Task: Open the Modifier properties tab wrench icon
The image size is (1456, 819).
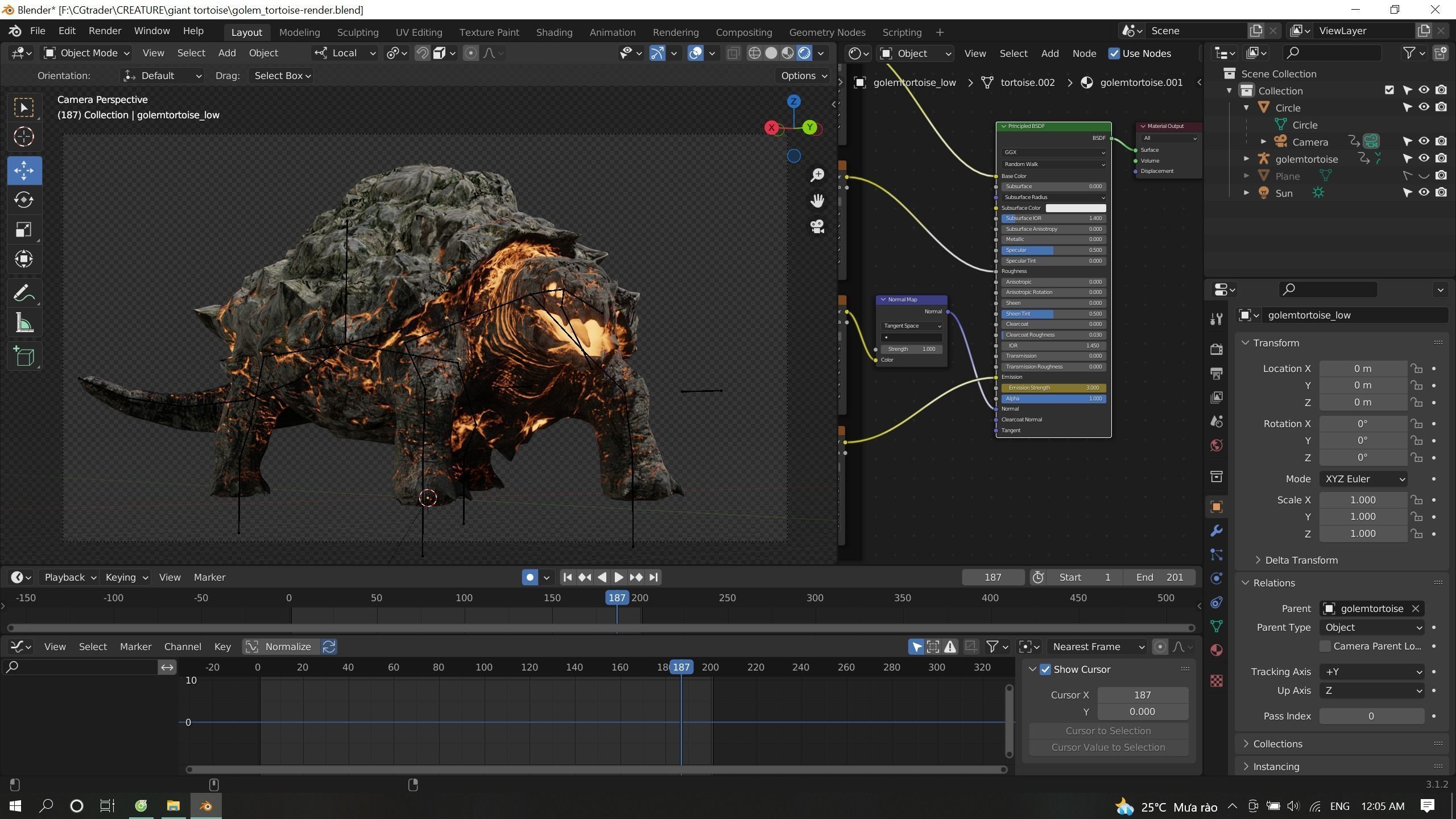Action: pyautogui.click(x=1217, y=531)
